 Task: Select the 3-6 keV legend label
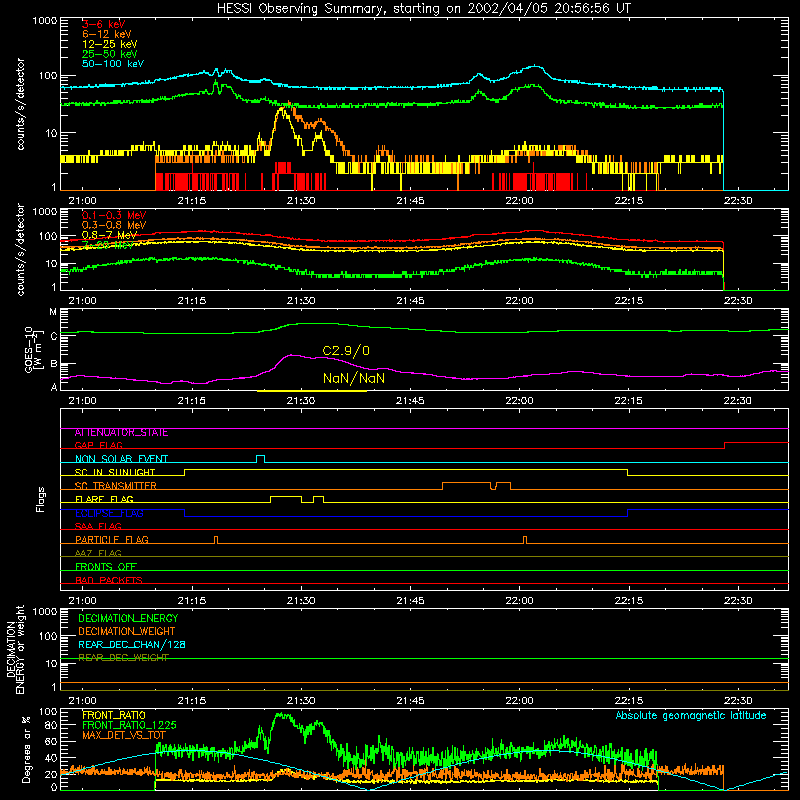[x=103, y=24]
